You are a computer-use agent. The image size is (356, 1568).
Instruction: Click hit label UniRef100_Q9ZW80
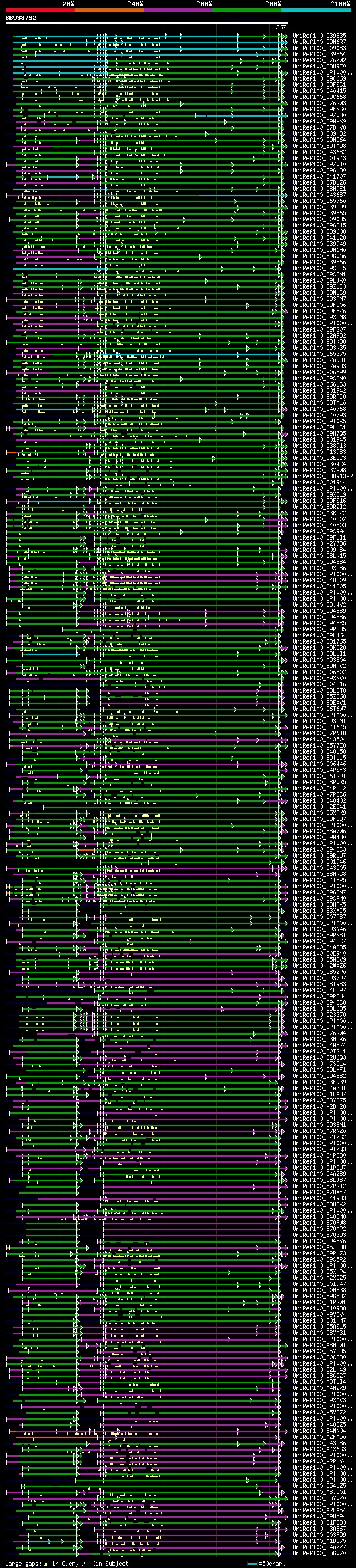pos(319,116)
